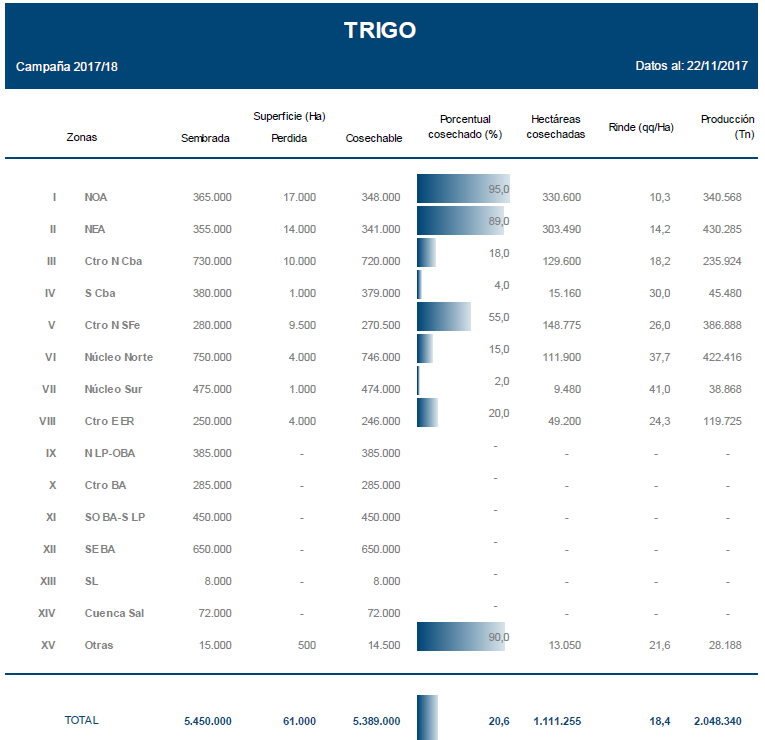Click the Rinde (qq/Ha) column header
Viewport: 765px width, 740px height.
tap(640, 127)
